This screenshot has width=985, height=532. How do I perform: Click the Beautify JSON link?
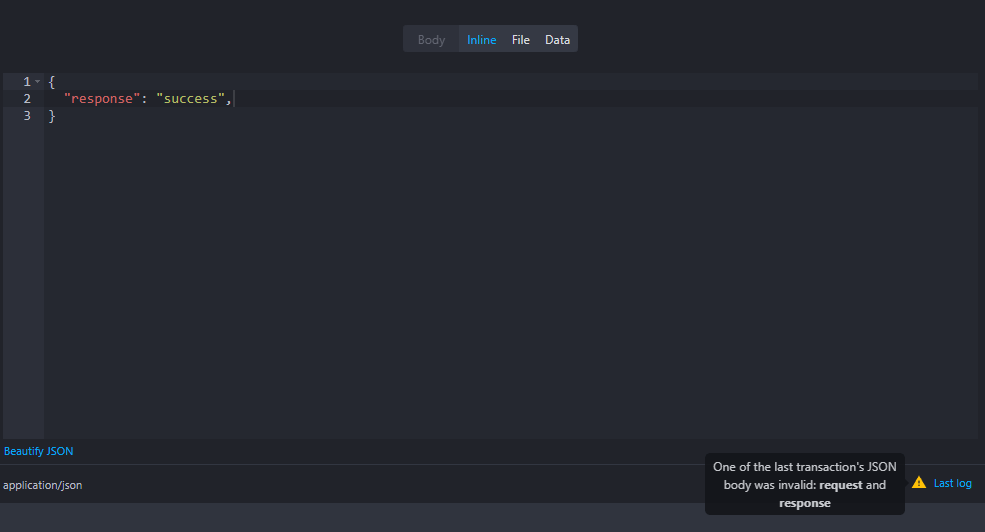tap(38, 451)
